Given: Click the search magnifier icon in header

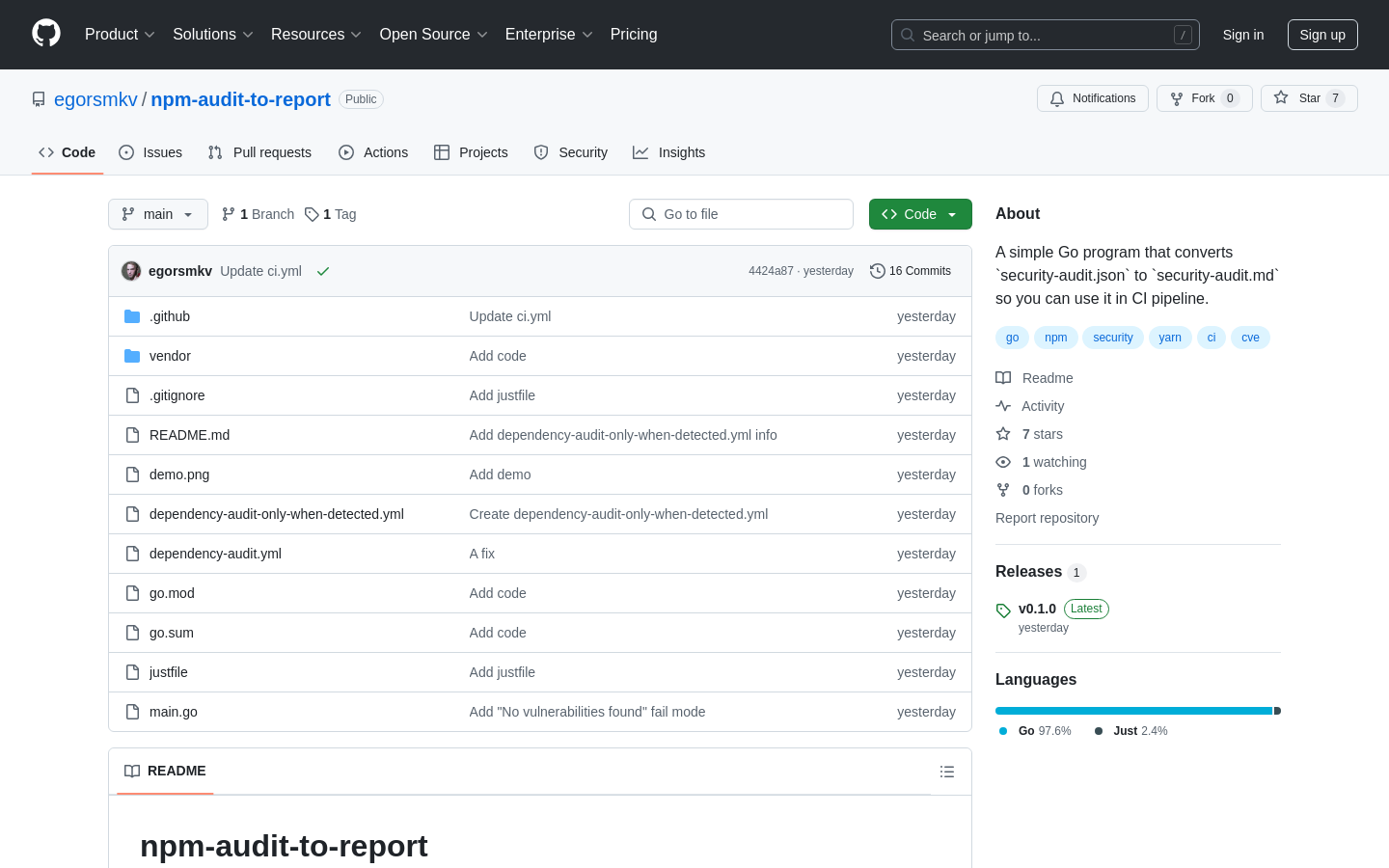Looking at the screenshot, I should coord(908,35).
